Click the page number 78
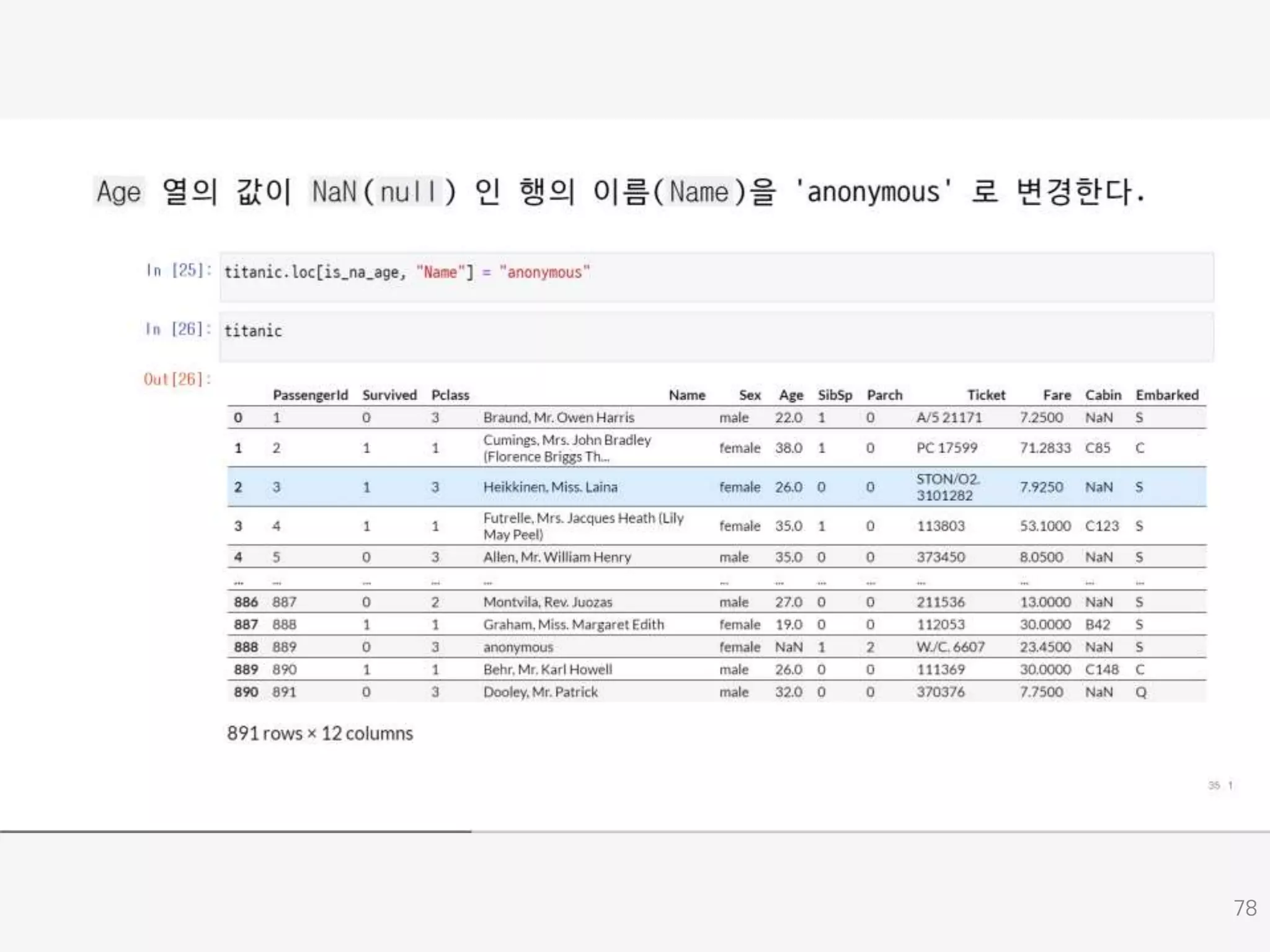 1245,908
